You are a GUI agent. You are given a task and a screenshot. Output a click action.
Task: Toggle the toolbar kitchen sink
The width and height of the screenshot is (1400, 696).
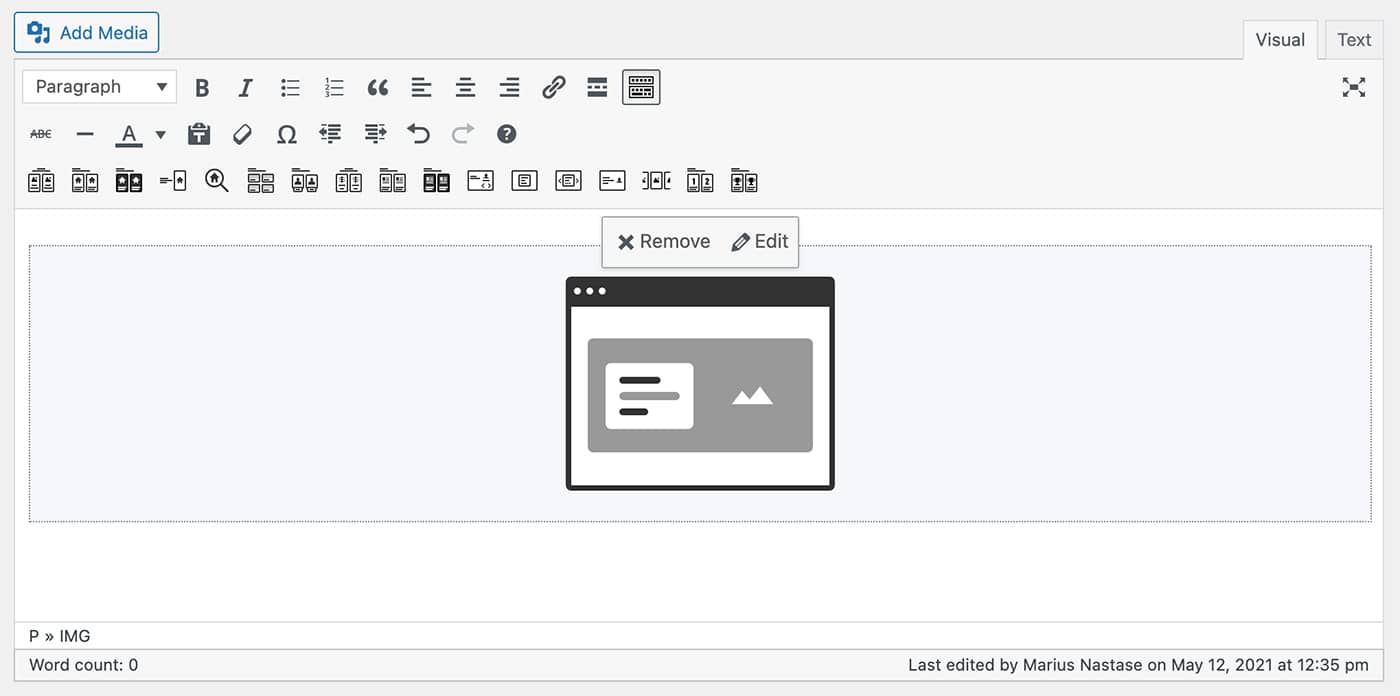click(641, 88)
